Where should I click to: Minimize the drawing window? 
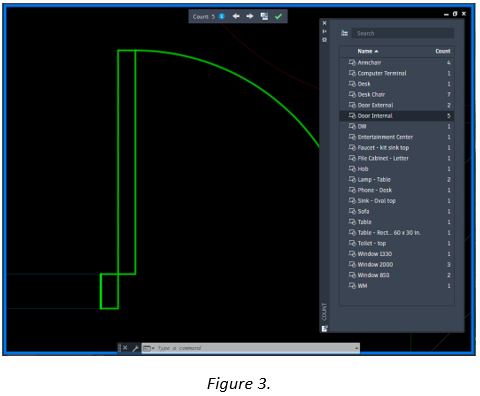446,14
